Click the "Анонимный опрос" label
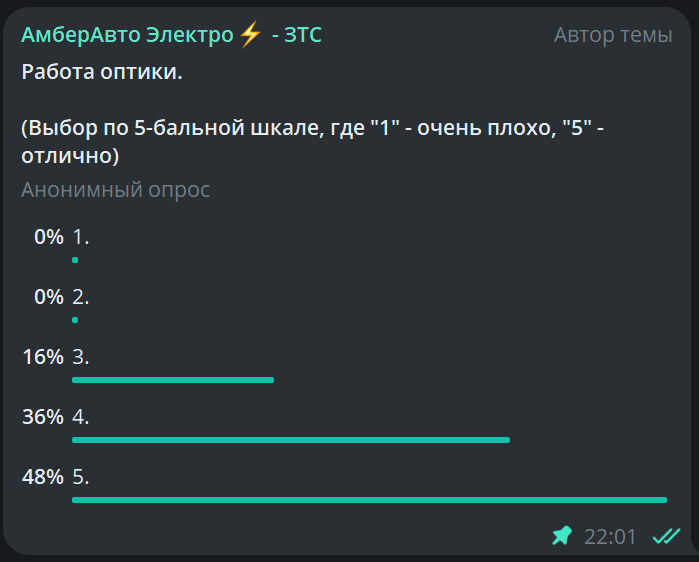This screenshot has width=699, height=562. click(115, 190)
